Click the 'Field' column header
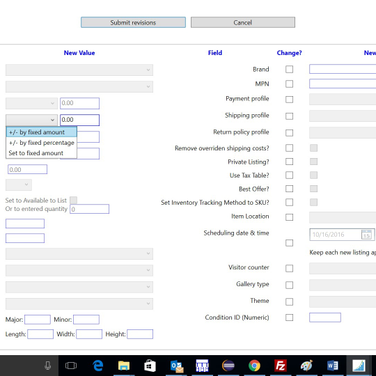This screenshot has height=376, width=376. click(x=215, y=53)
